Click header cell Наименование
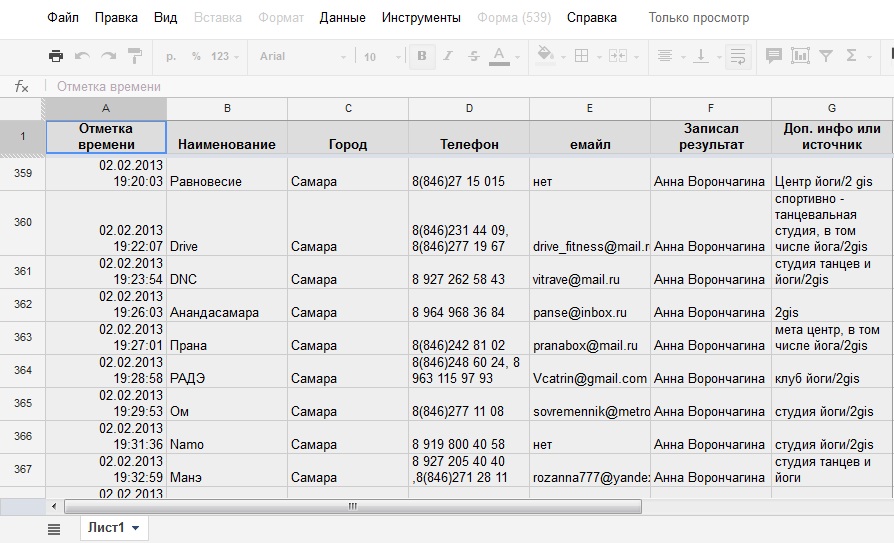Screen dimensions: 894x543 [x=227, y=137]
